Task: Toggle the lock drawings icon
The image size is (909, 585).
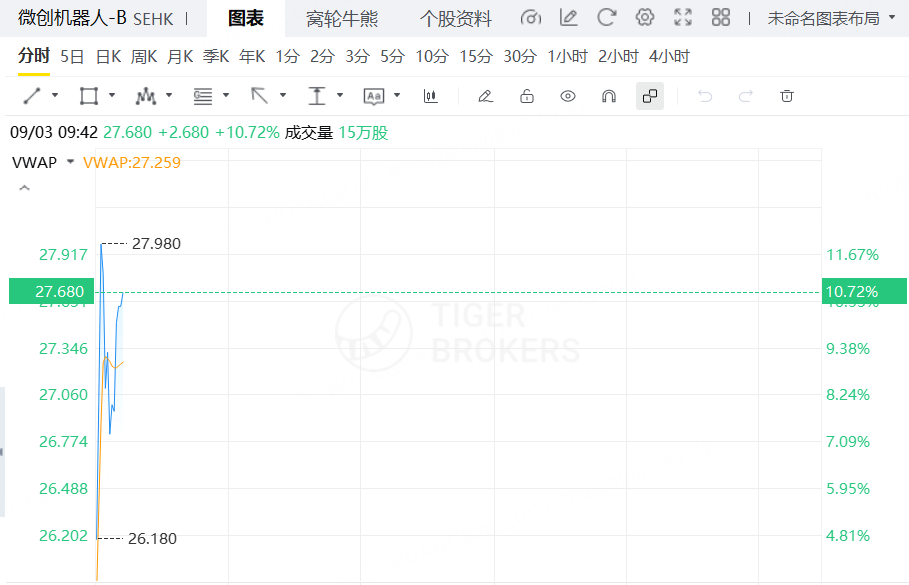Action: (526, 96)
